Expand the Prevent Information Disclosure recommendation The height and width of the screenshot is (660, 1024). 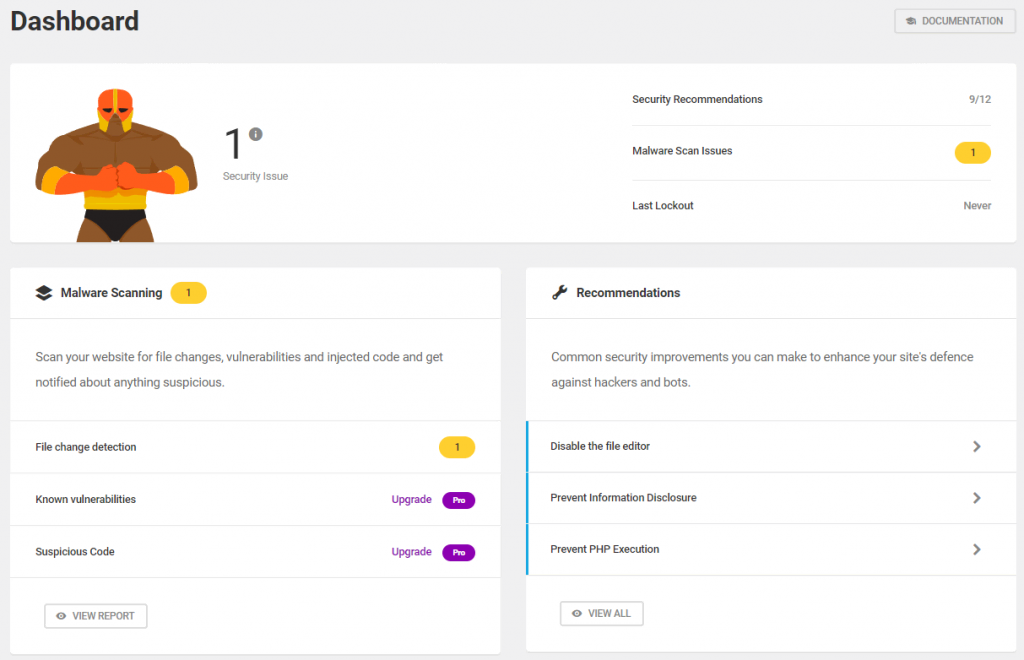977,498
